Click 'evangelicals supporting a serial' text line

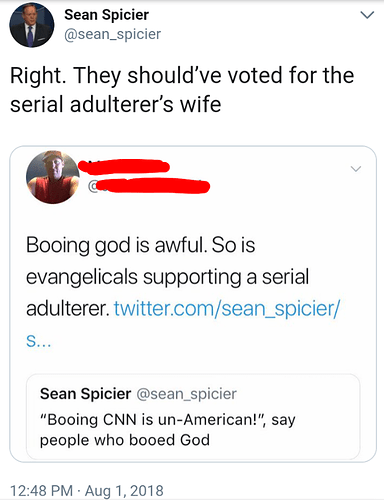(x=168, y=277)
